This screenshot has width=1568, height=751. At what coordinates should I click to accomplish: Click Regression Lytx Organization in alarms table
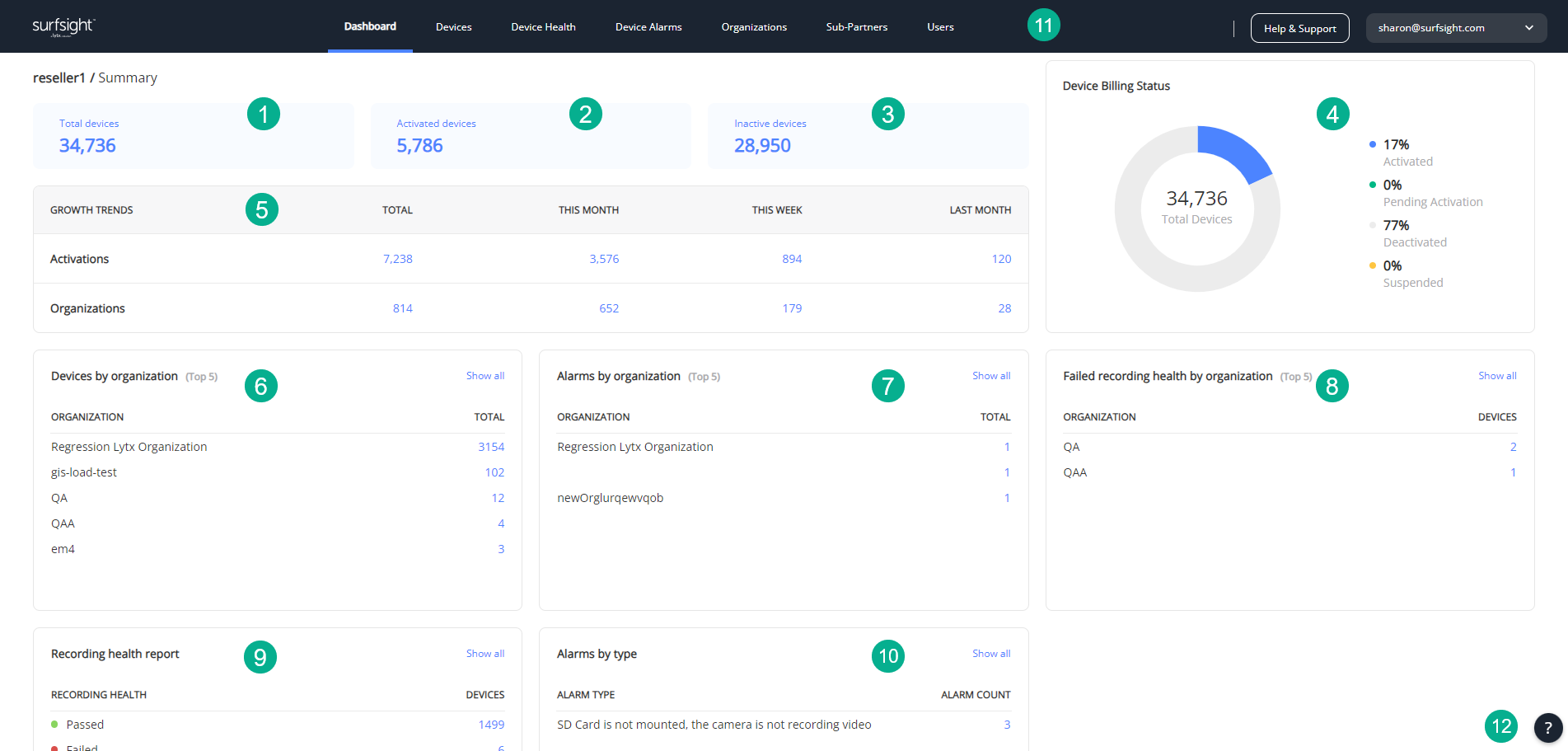(x=635, y=447)
